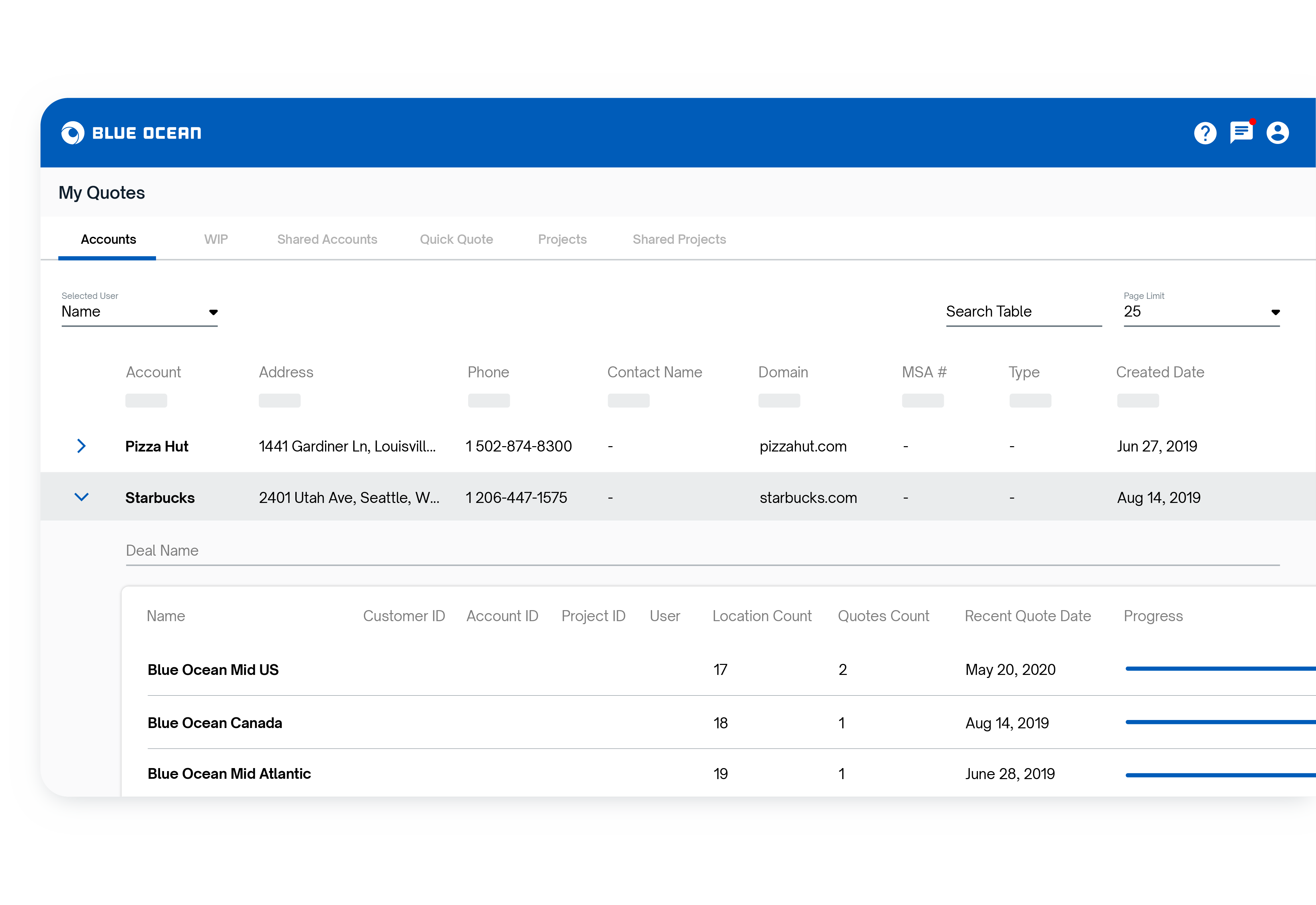
Task: Open the Blue Ocean Canada deal
Action: tap(214, 723)
